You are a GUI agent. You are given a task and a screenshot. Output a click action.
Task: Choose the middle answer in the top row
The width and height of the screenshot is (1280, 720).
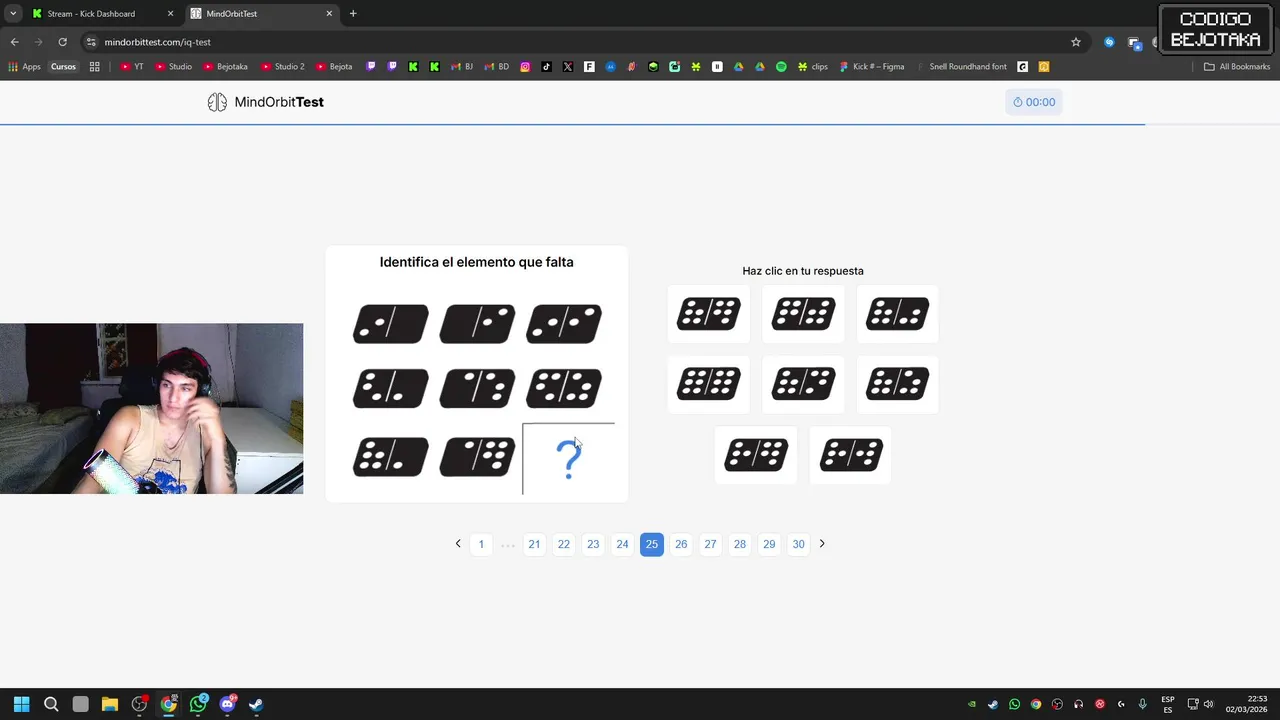tap(803, 314)
